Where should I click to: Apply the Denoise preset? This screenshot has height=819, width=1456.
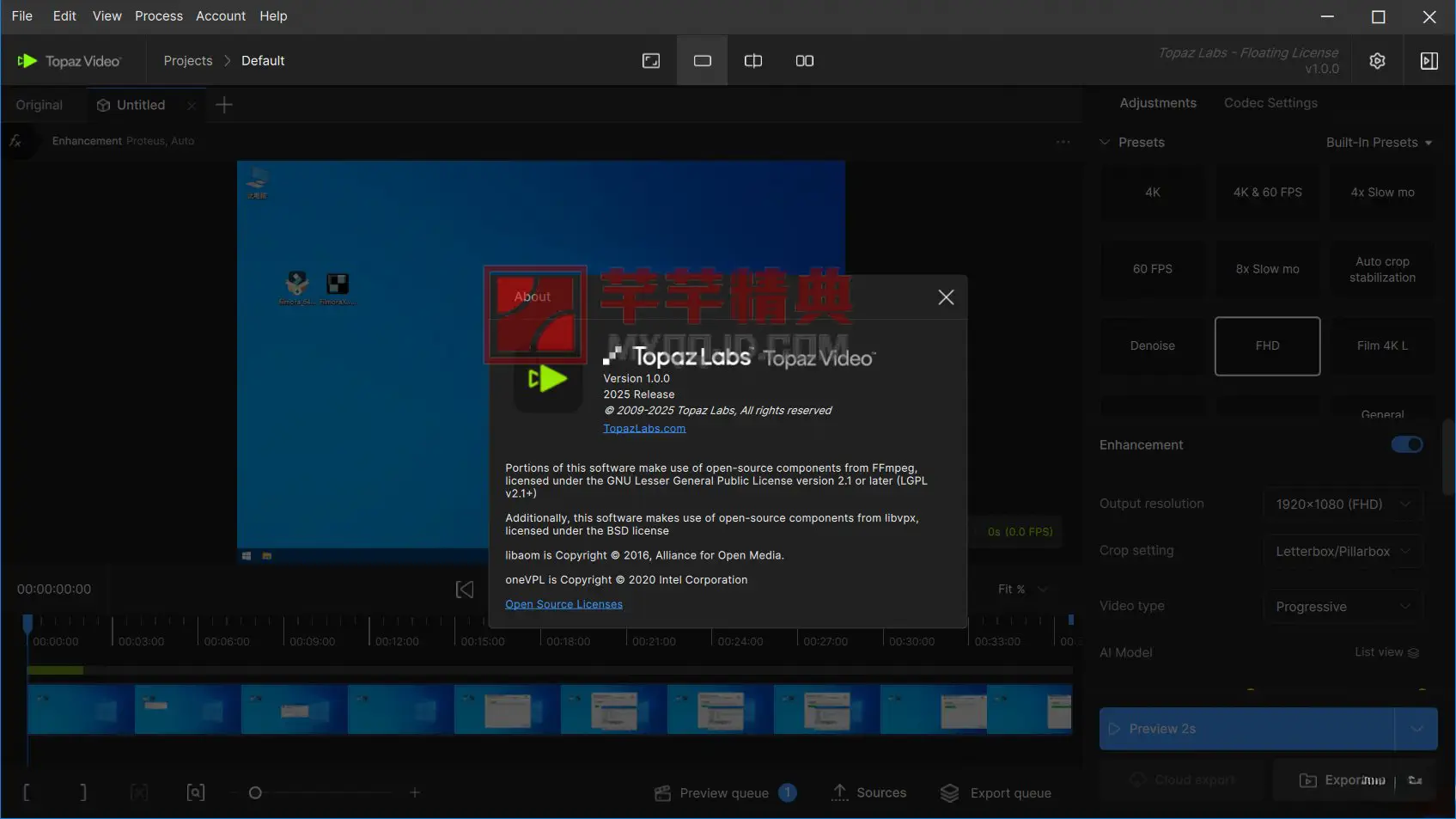tap(1153, 346)
